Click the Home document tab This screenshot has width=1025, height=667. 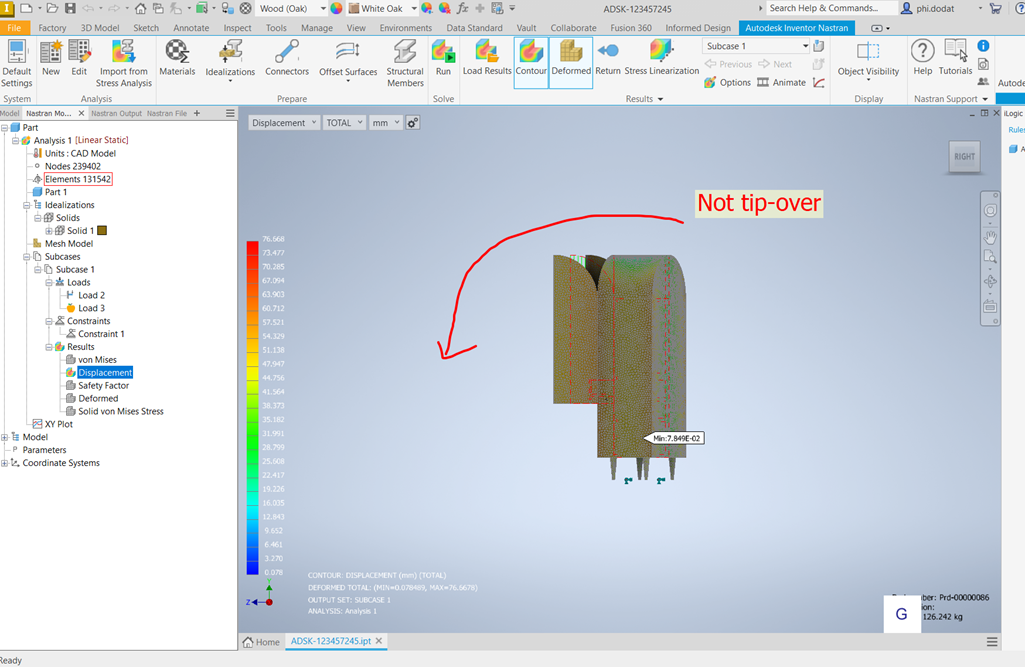[x=261, y=641]
